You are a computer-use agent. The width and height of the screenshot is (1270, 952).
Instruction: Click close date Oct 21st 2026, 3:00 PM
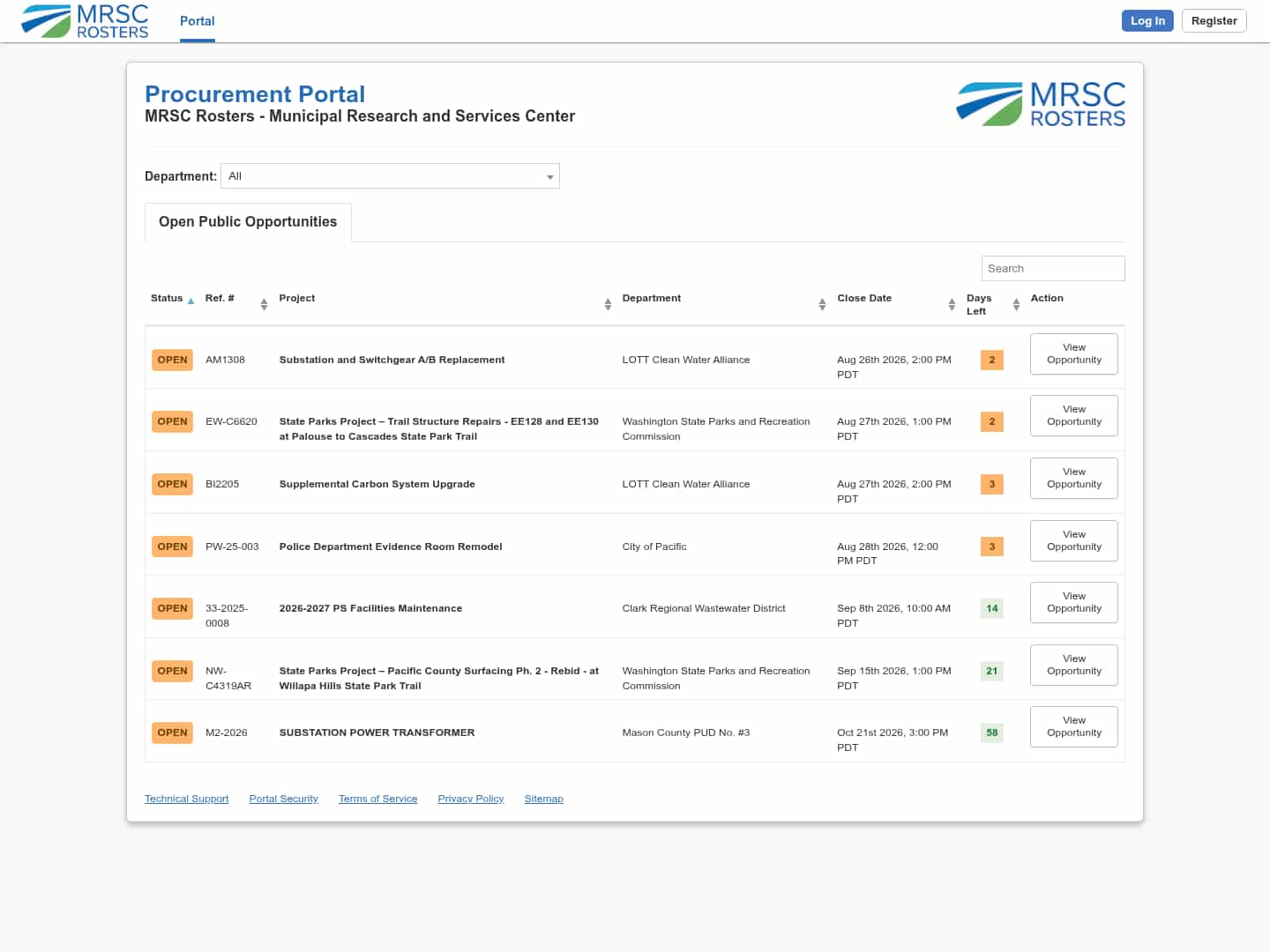point(893,740)
